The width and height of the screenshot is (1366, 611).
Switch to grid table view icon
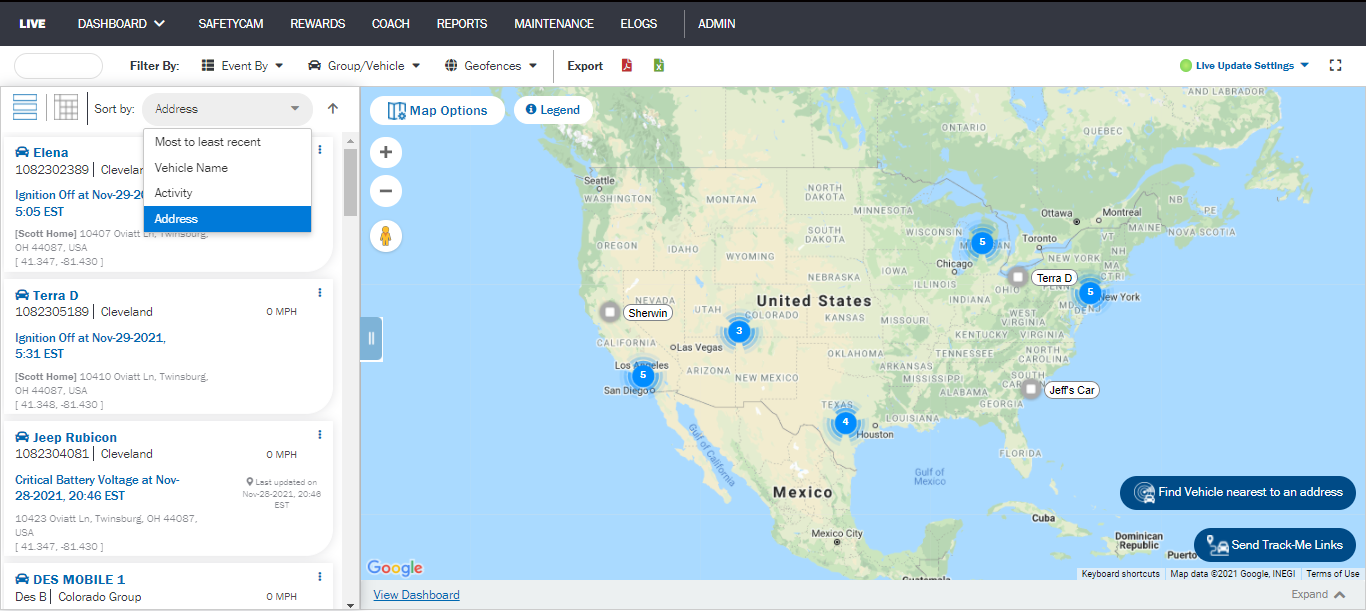point(66,107)
